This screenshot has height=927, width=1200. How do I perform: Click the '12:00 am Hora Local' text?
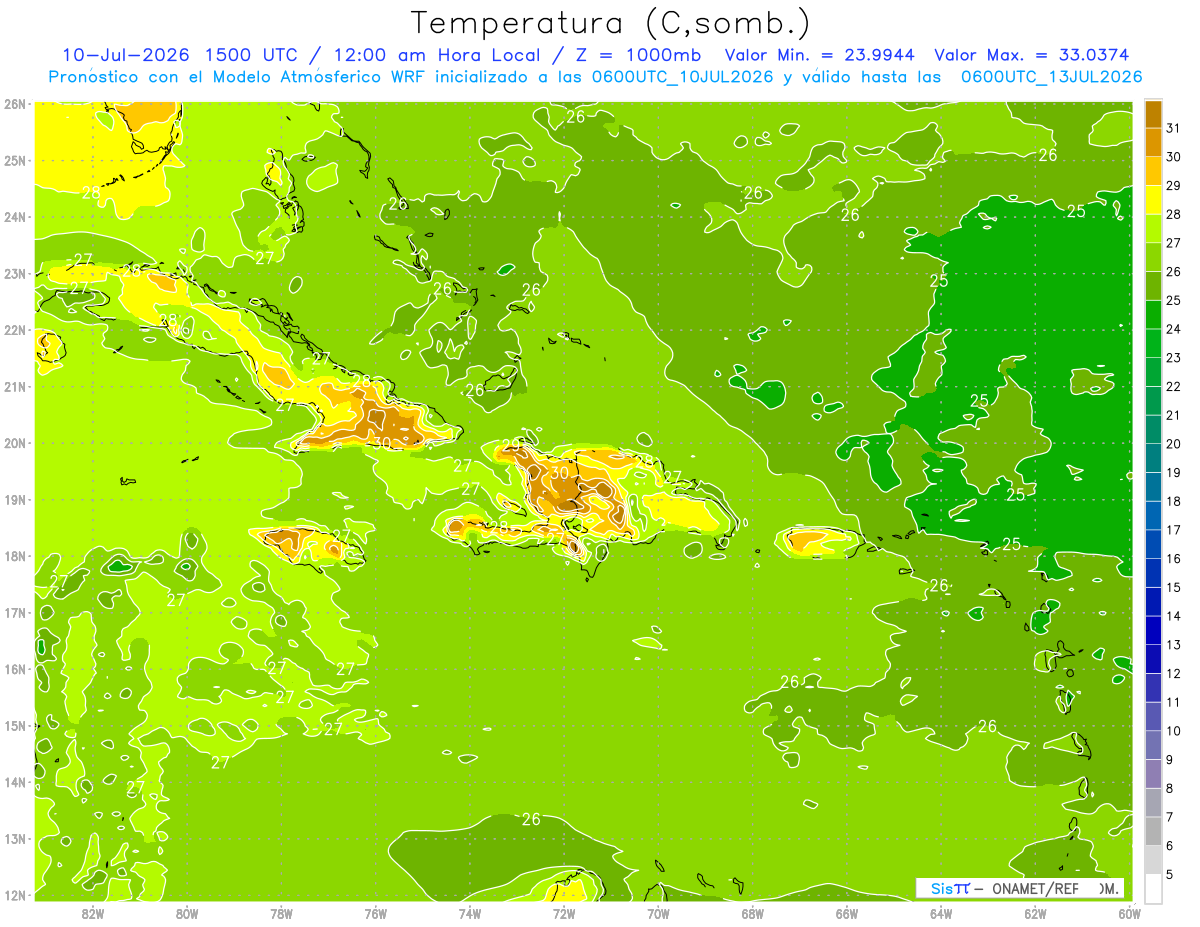(436, 55)
